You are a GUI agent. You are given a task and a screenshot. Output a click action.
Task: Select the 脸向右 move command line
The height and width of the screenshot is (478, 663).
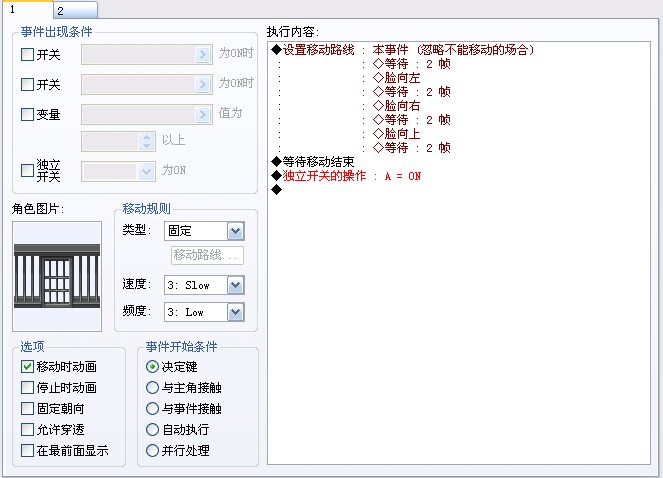click(397, 106)
